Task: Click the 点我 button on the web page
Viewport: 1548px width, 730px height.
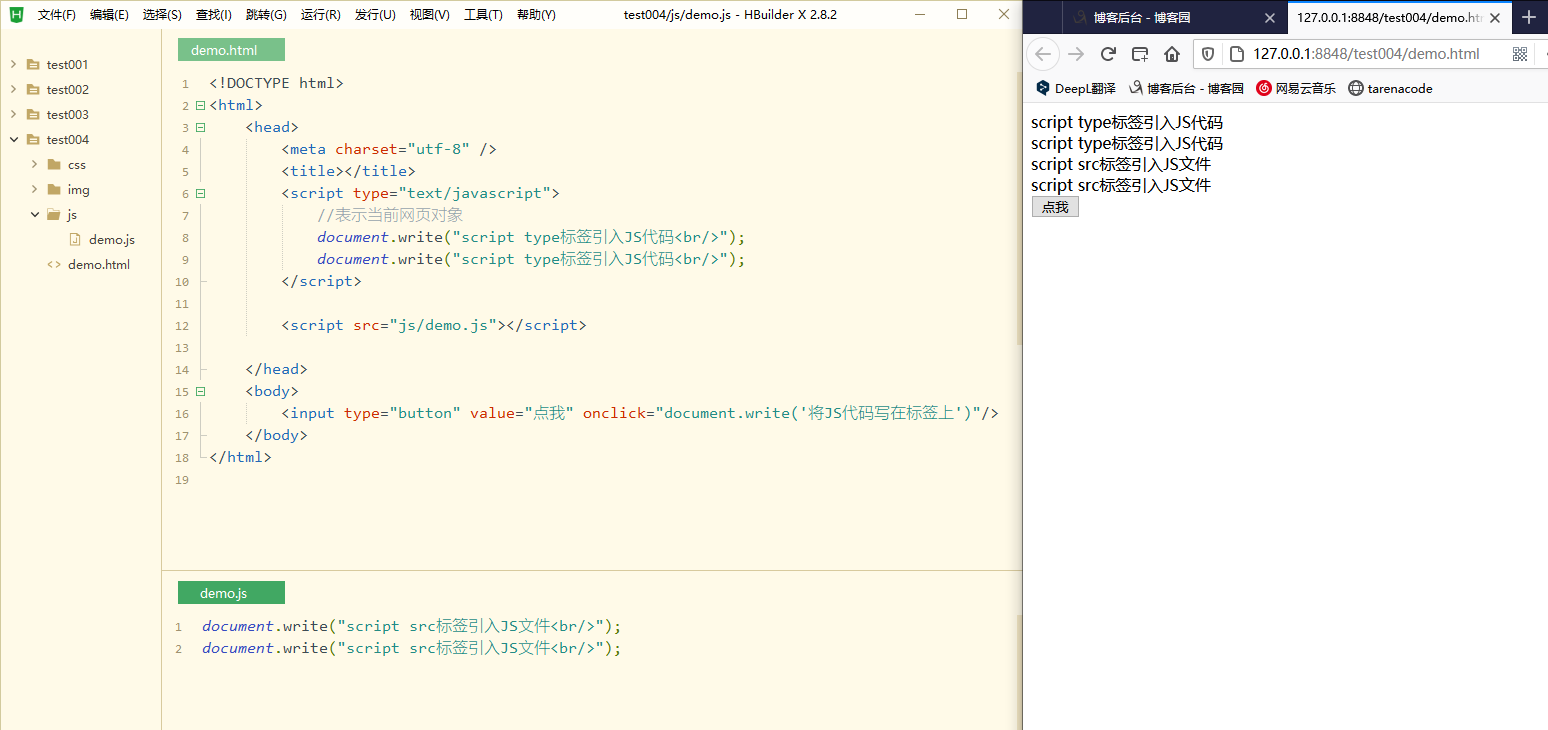Action: pyautogui.click(x=1055, y=207)
